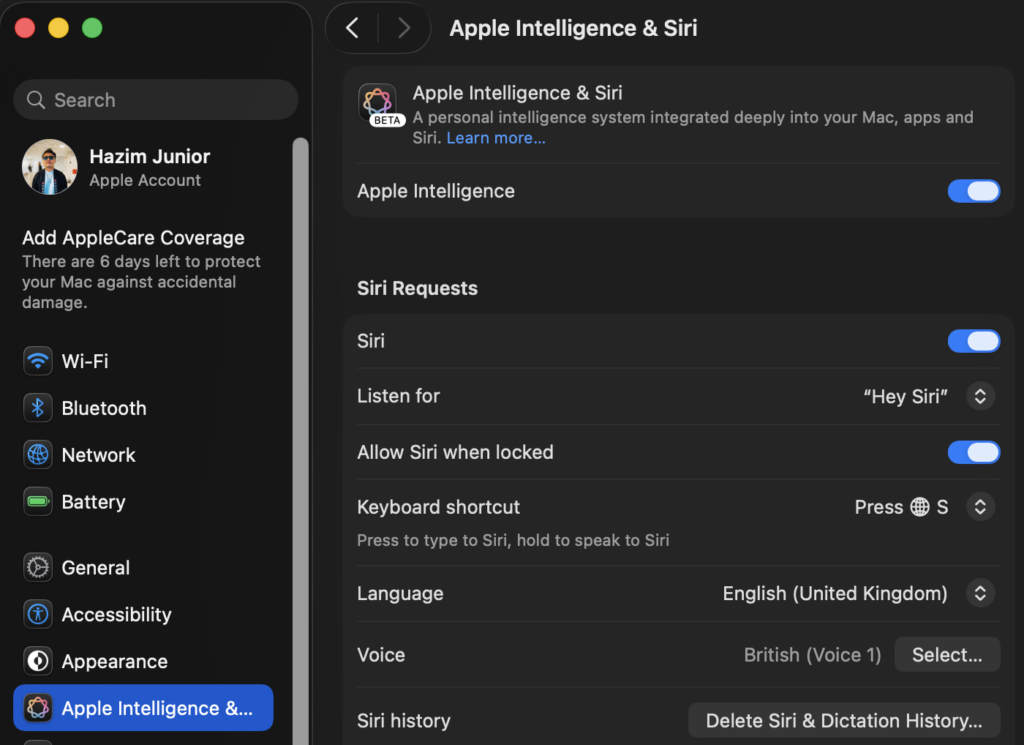Open Appearance settings

tap(143, 661)
